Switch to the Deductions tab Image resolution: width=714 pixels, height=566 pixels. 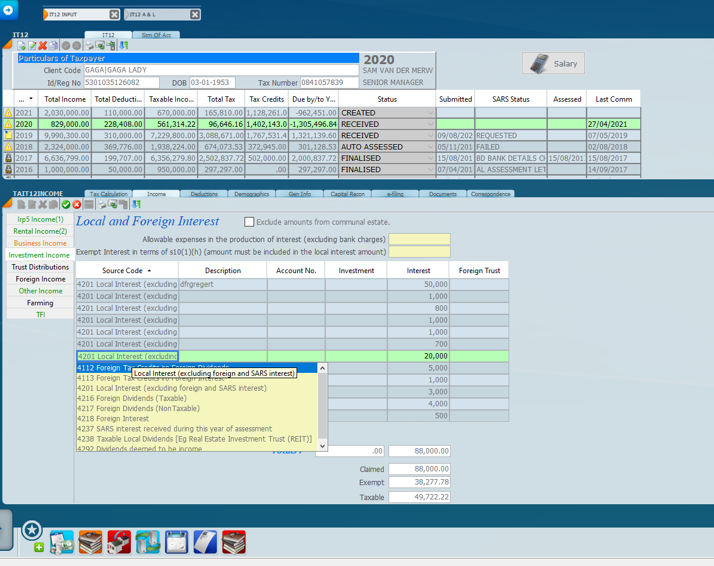point(204,194)
